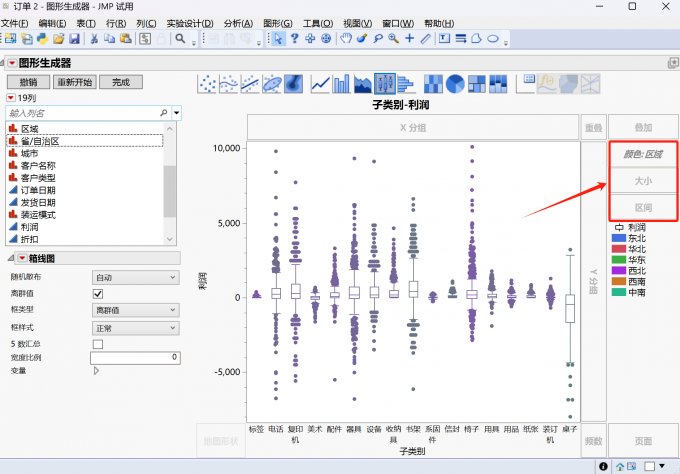Open the 帮助(H) menu
Screen dimensions: 680x474
439,23
